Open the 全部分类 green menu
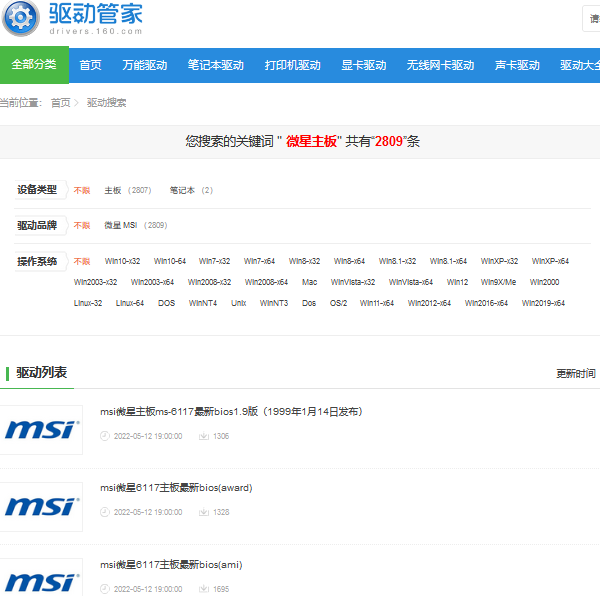600x596 pixels. (x=34, y=65)
